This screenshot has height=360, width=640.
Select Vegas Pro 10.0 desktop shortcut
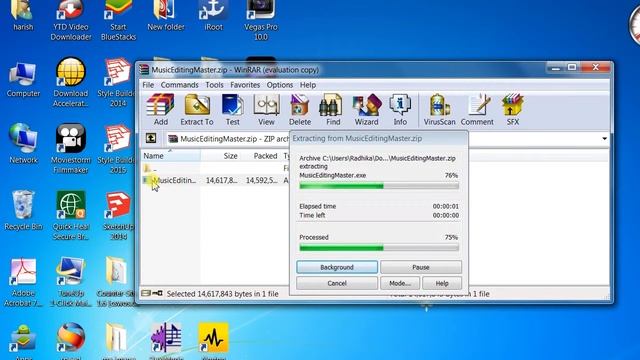[x=261, y=20]
